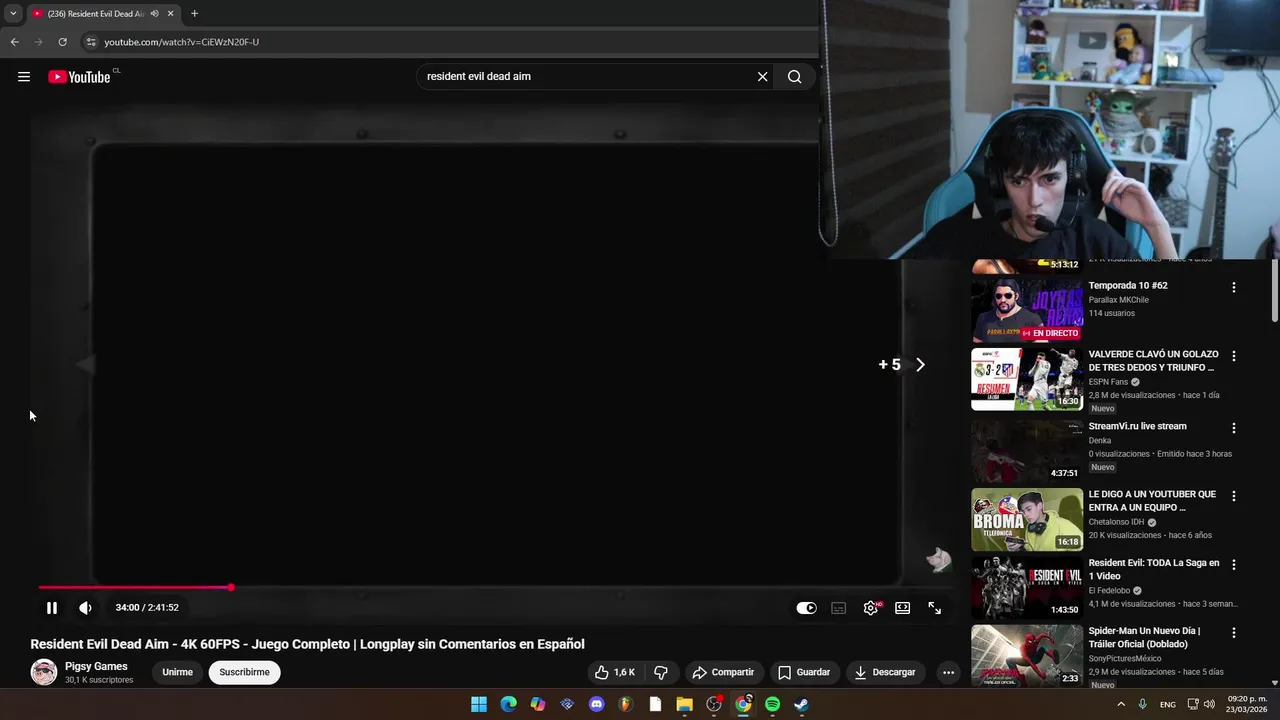Use the recommendations sidebar scrollbar
This screenshot has width=1280, height=720.
point(1274,290)
